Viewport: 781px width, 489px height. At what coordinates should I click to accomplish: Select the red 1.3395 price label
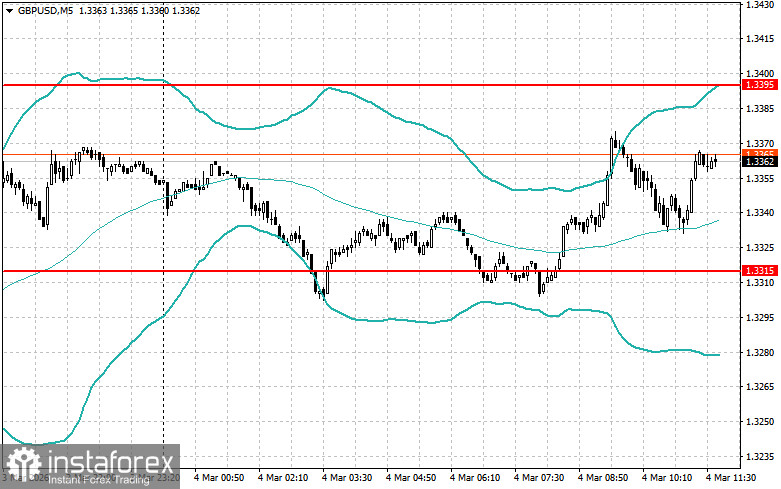(x=760, y=85)
